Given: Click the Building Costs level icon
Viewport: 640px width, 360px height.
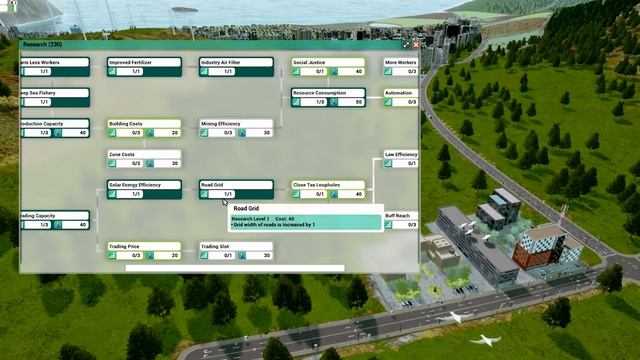Looking at the screenshot, I should tap(112, 133).
